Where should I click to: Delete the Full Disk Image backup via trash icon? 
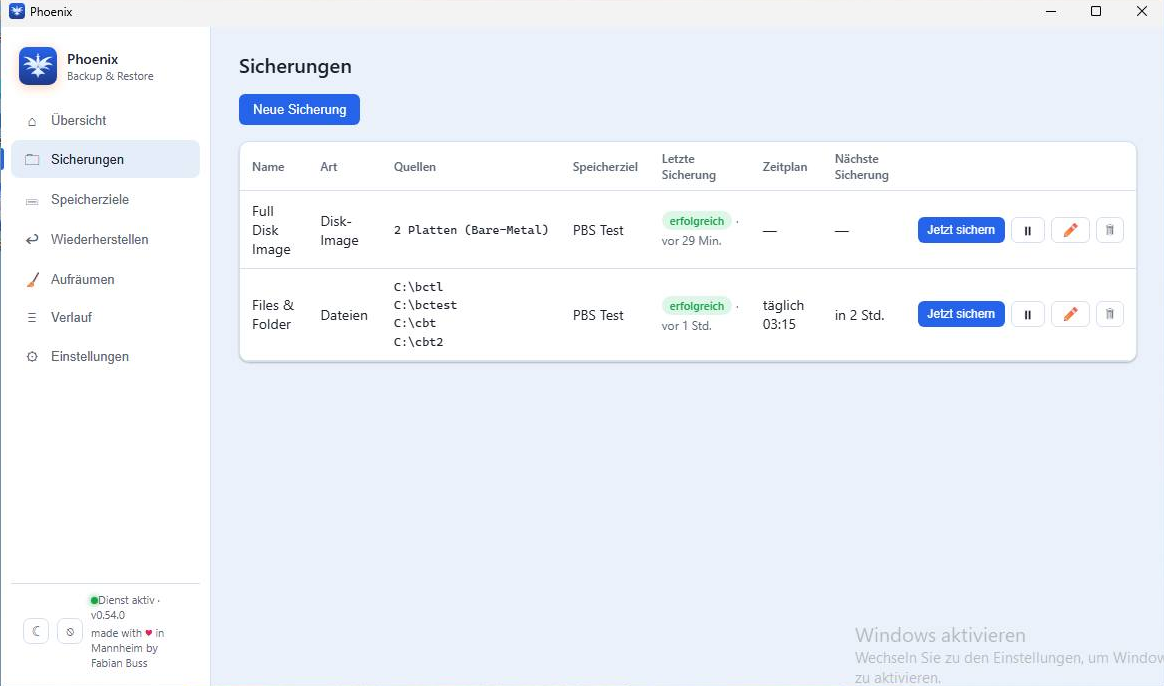[x=1110, y=230]
